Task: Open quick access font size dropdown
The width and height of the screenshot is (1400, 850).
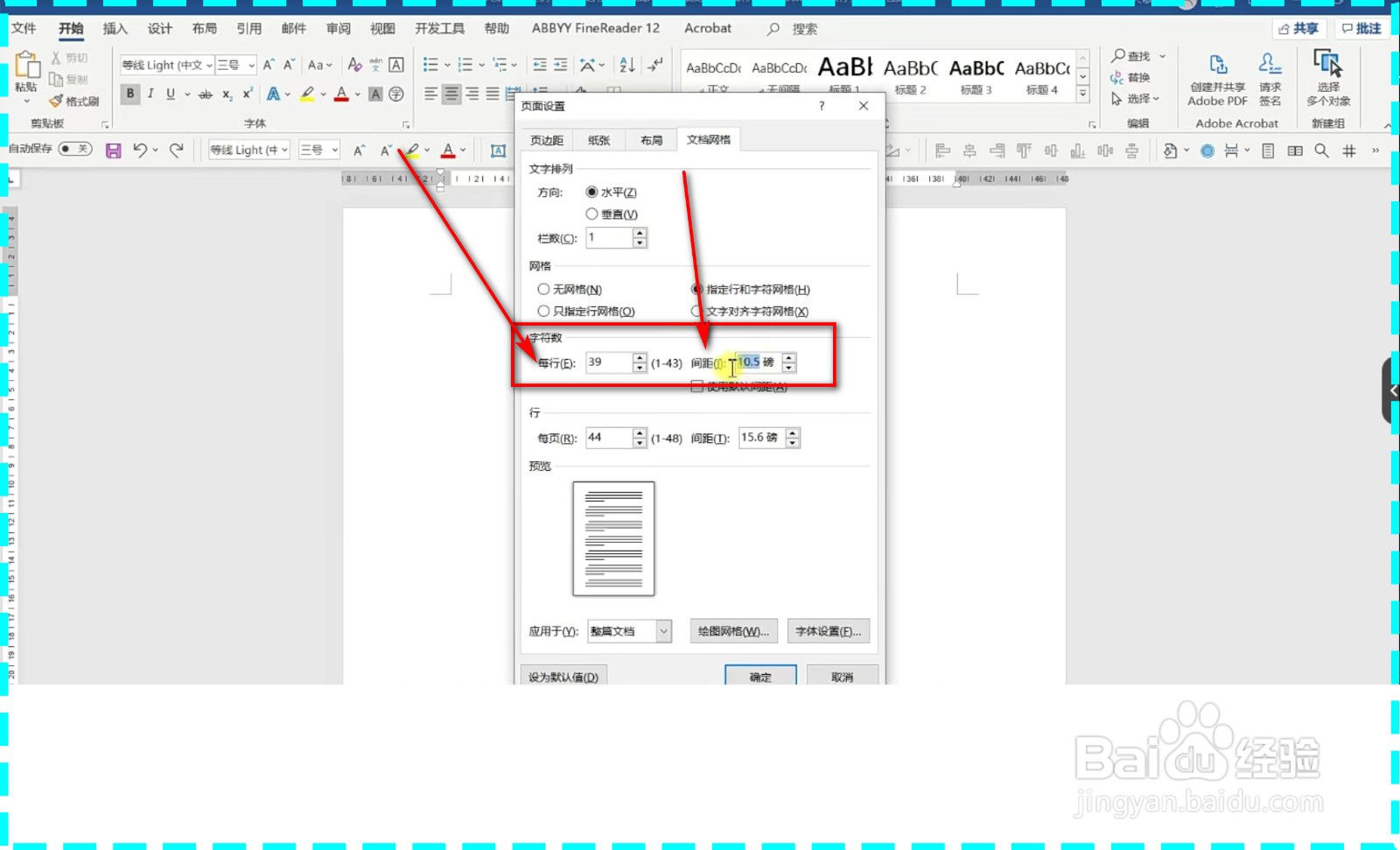Action: click(335, 151)
